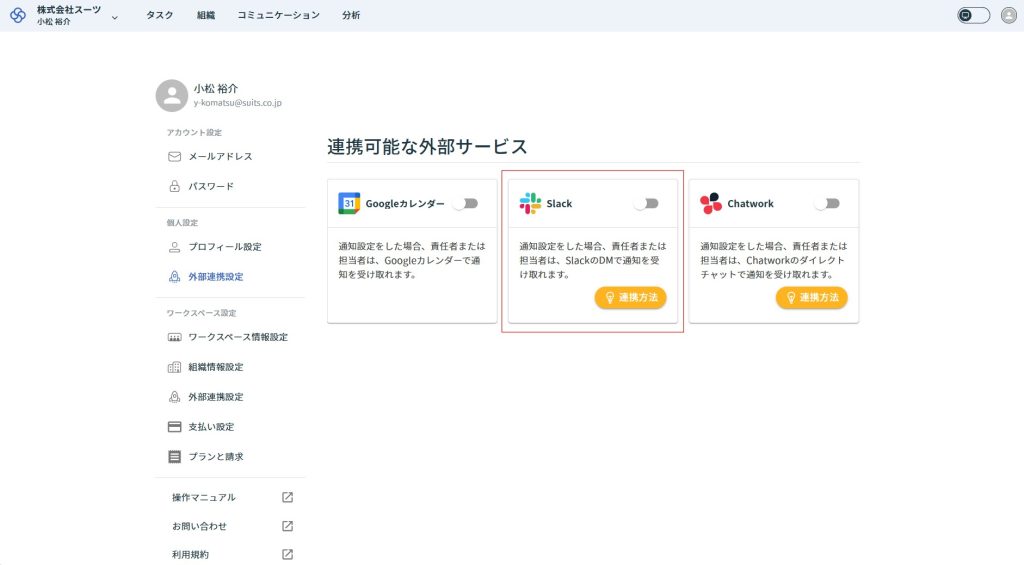This screenshot has height=565, width=1024.
Task: Click the large profile avatar of 小松 裕介
Action: click(x=172, y=95)
